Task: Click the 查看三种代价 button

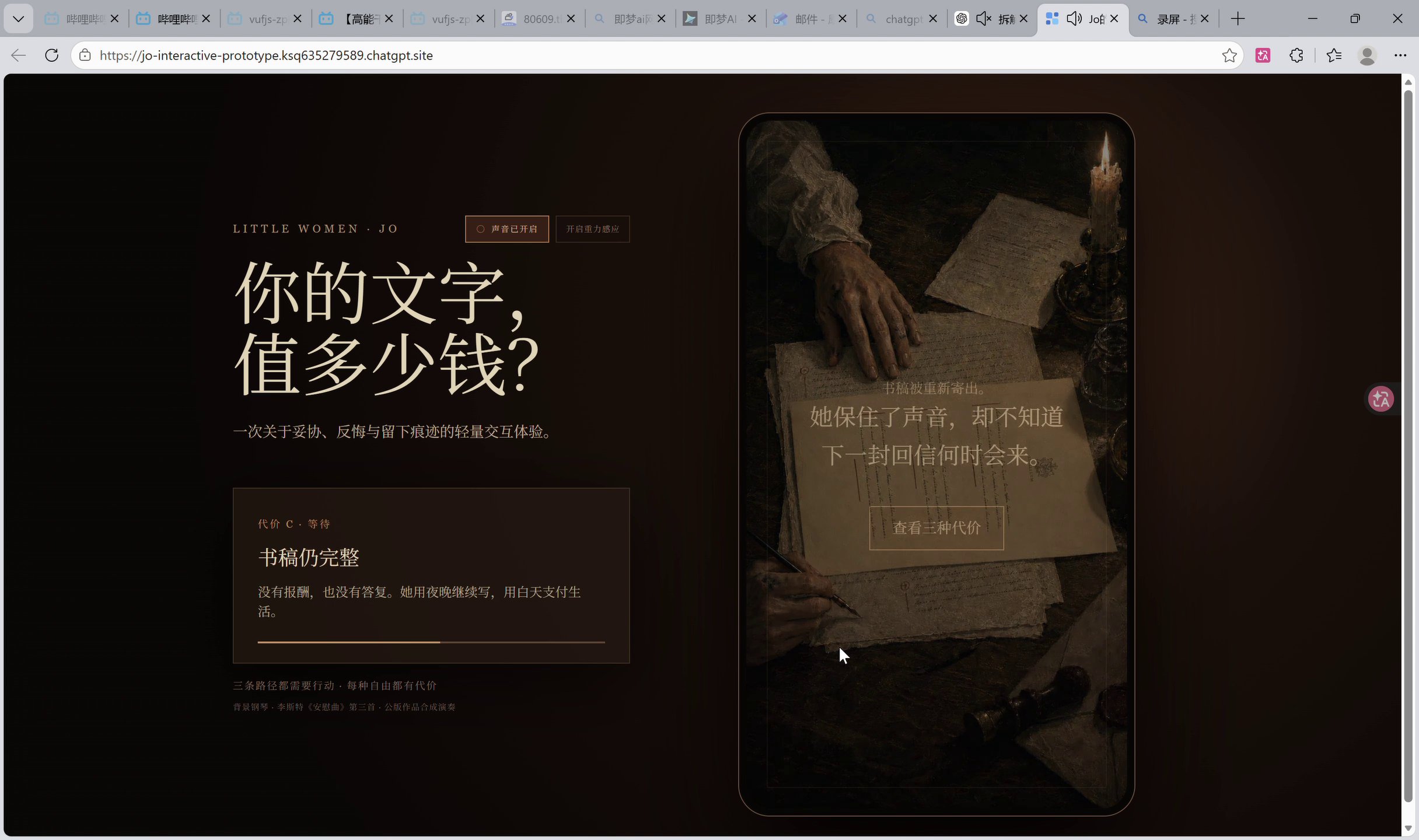Action: tap(936, 528)
